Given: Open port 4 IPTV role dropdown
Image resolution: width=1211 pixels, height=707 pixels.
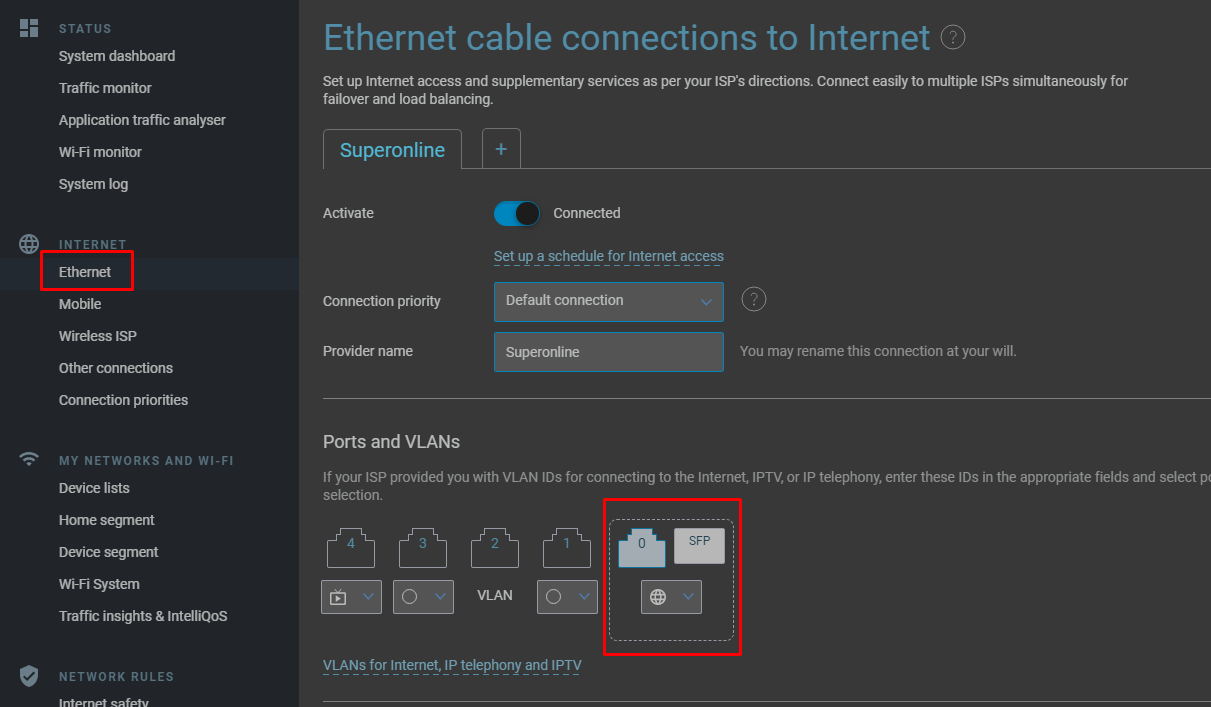Looking at the screenshot, I should (351, 597).
